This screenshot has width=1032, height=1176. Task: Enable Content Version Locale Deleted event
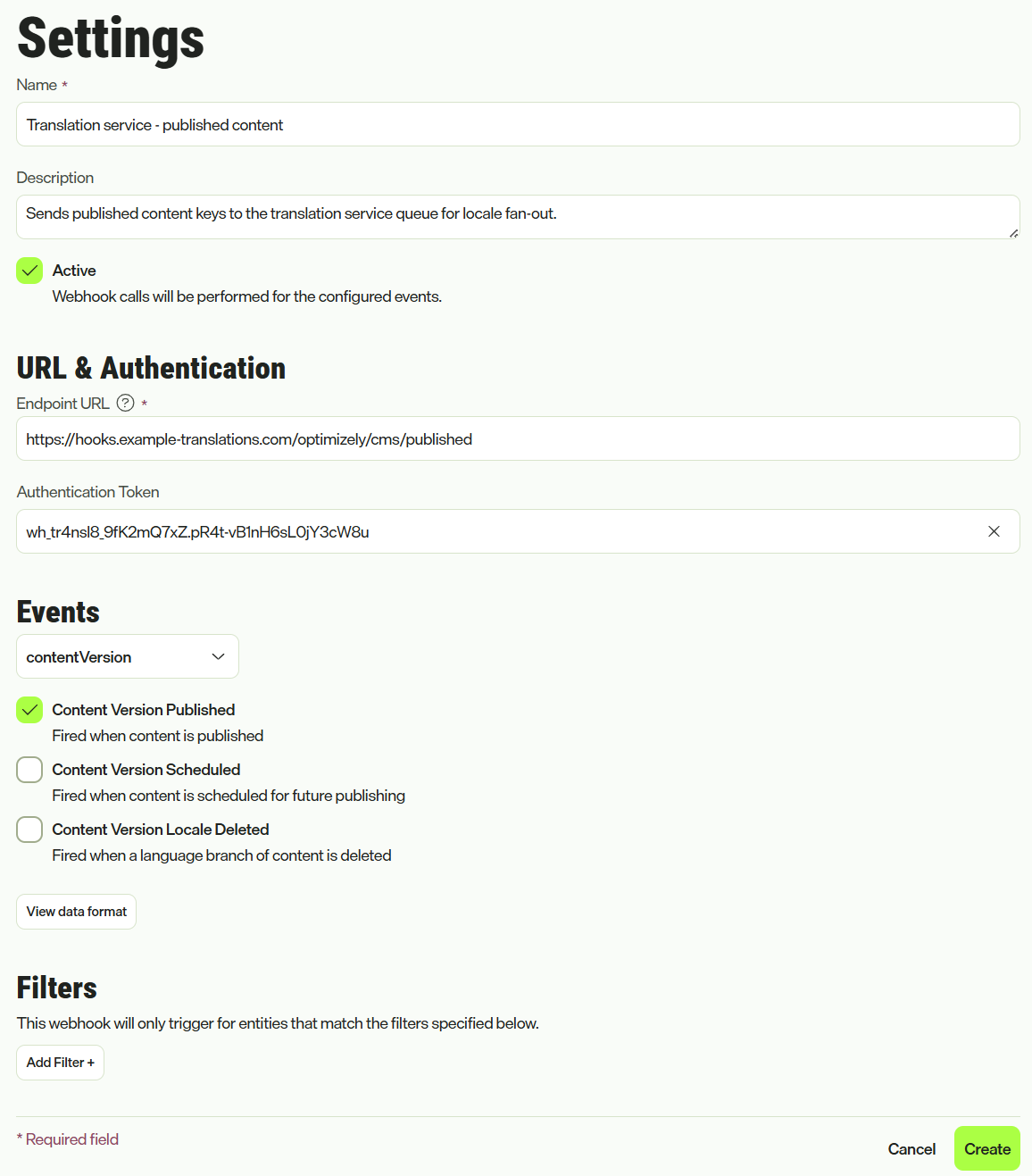[29, 830]
